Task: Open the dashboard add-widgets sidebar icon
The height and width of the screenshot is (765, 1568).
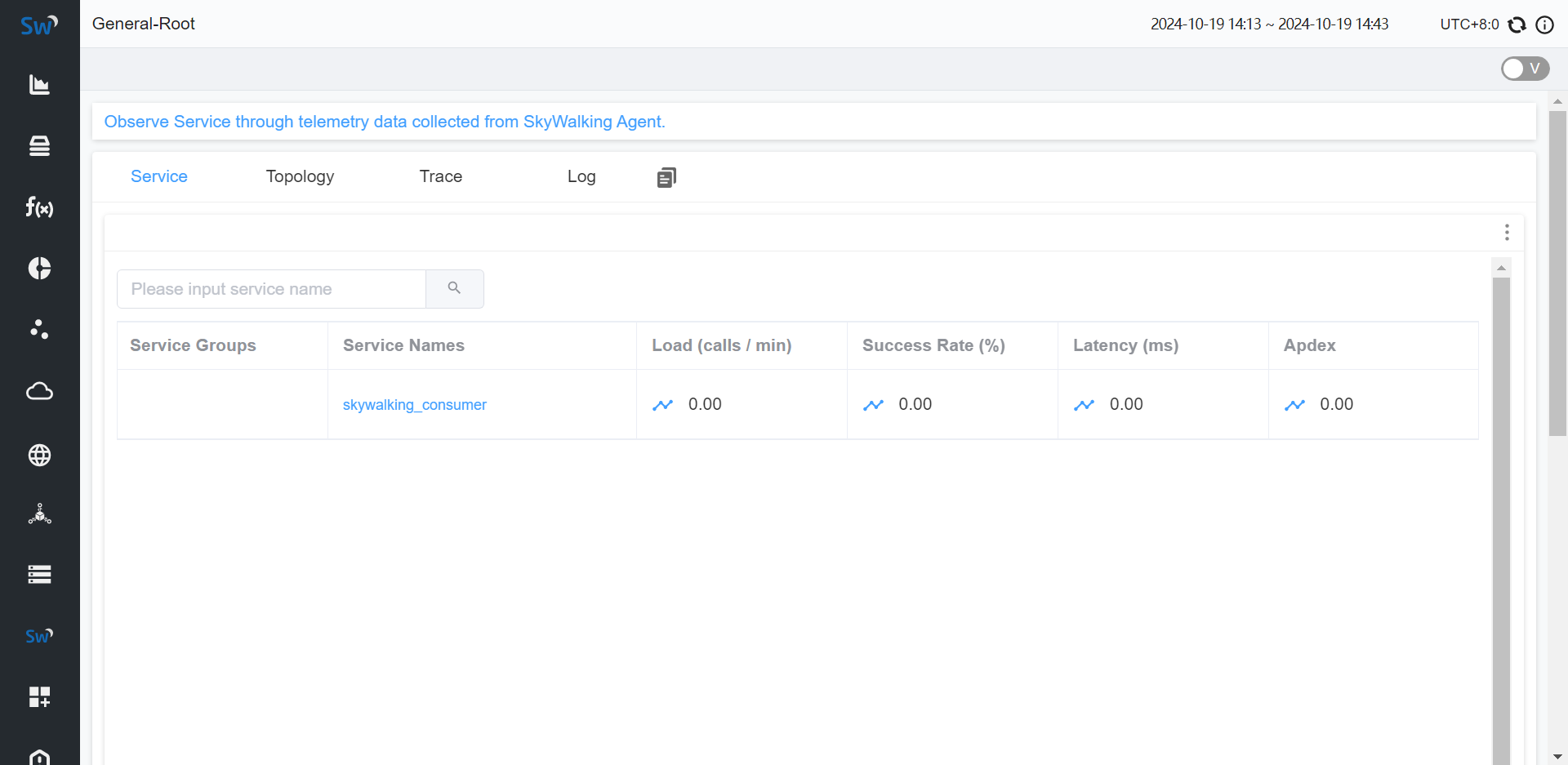Action: (39, 696)
